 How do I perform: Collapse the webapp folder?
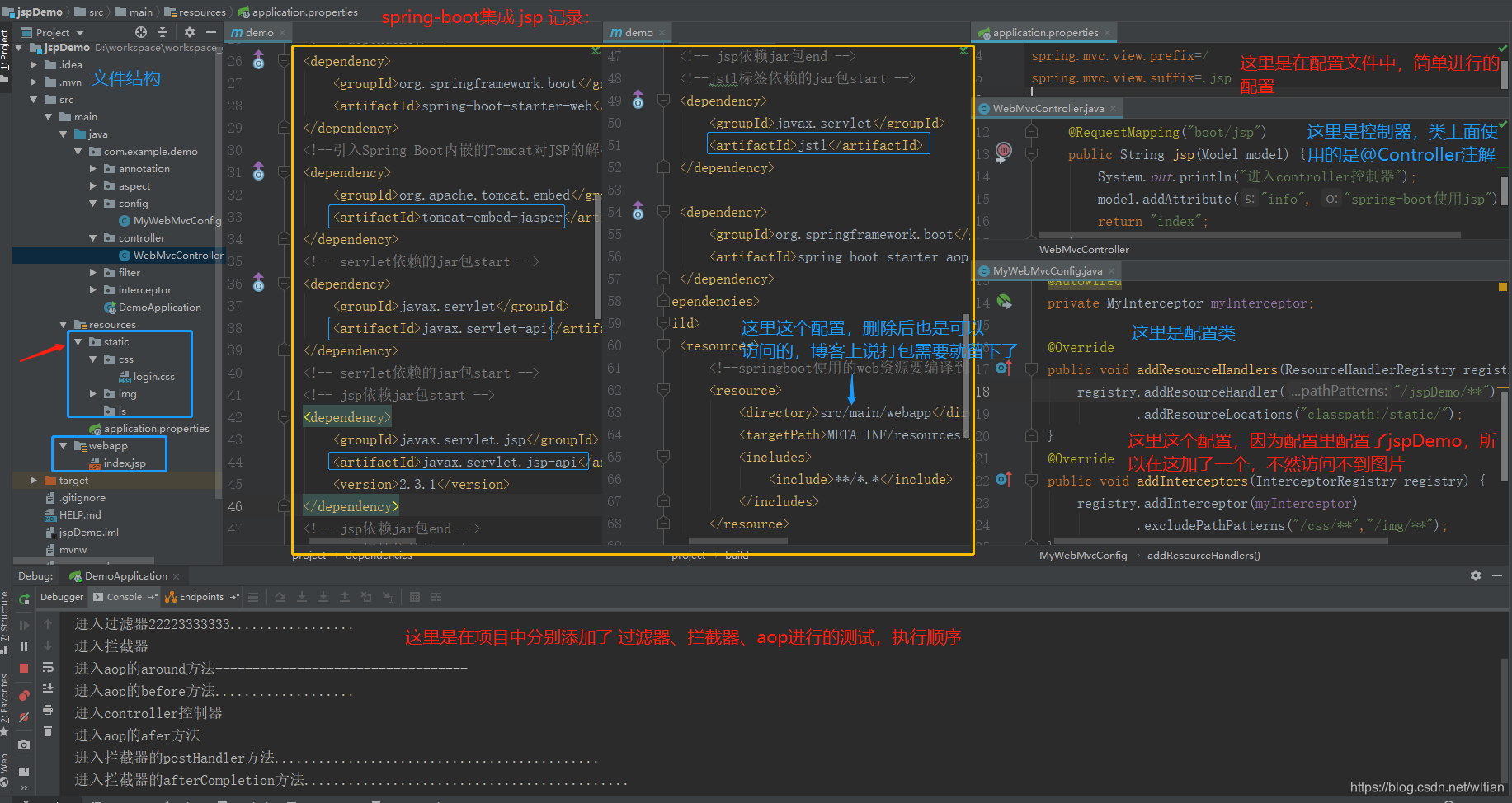click(x=64, y=445)
